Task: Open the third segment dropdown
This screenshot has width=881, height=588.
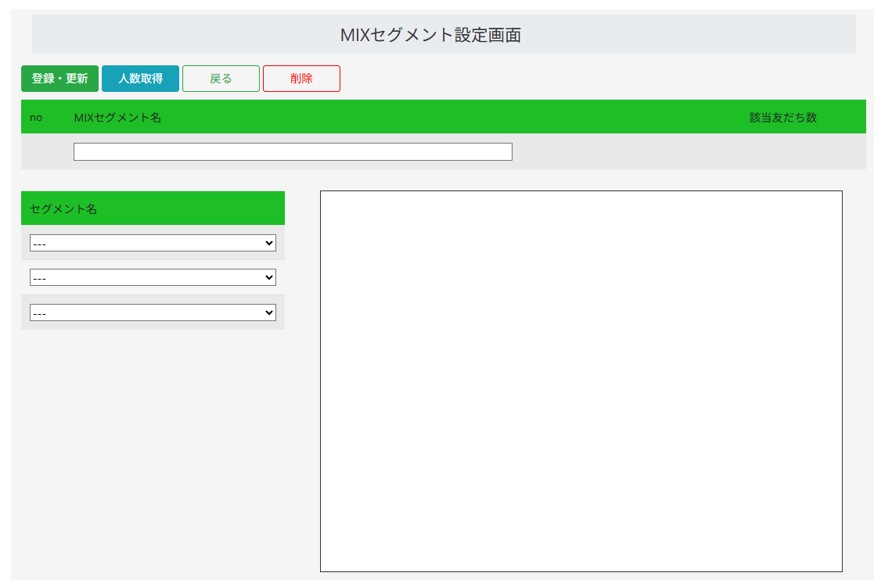Action: click(153, 312)
